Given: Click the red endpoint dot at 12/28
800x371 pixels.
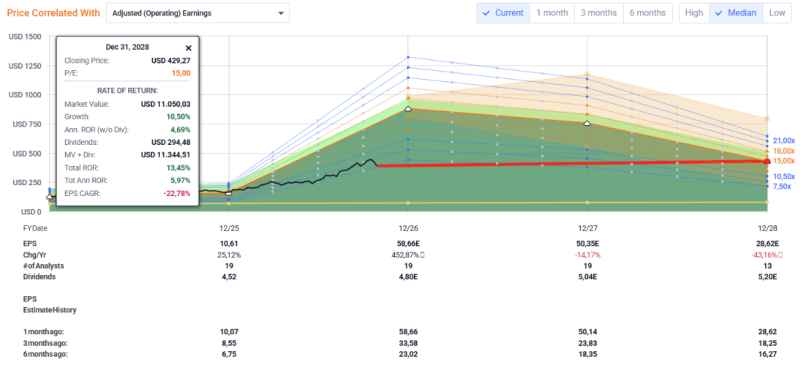Looking at the screenshot, I should 767,161.
